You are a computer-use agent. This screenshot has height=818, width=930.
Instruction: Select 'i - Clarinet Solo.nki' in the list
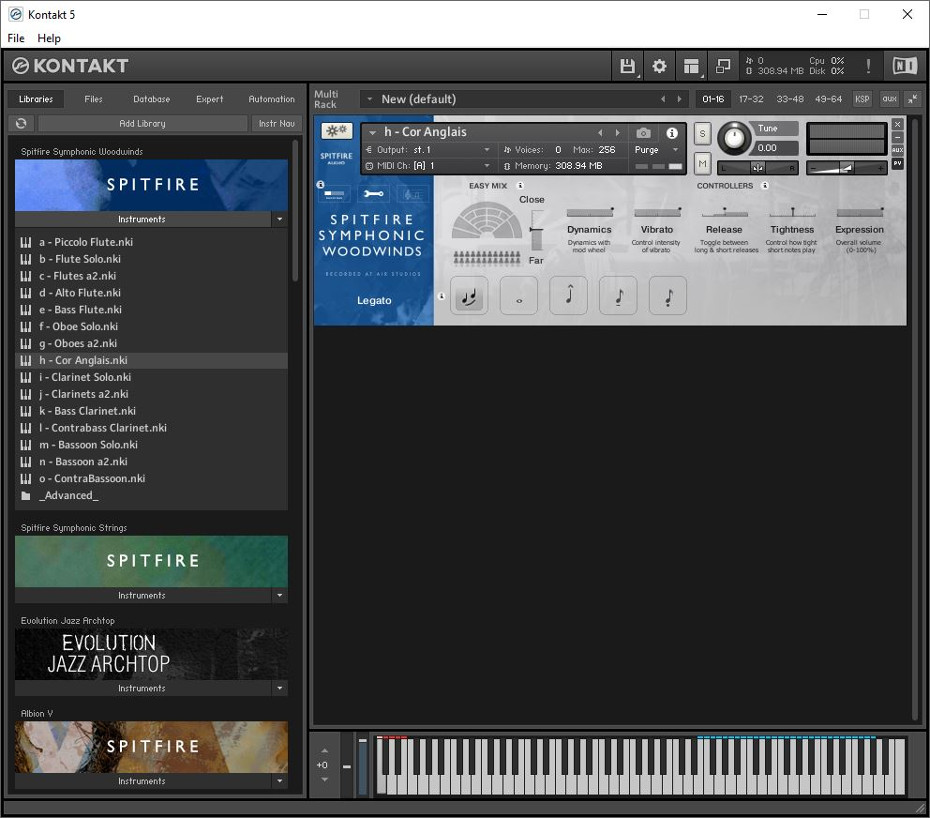[151, 377]
